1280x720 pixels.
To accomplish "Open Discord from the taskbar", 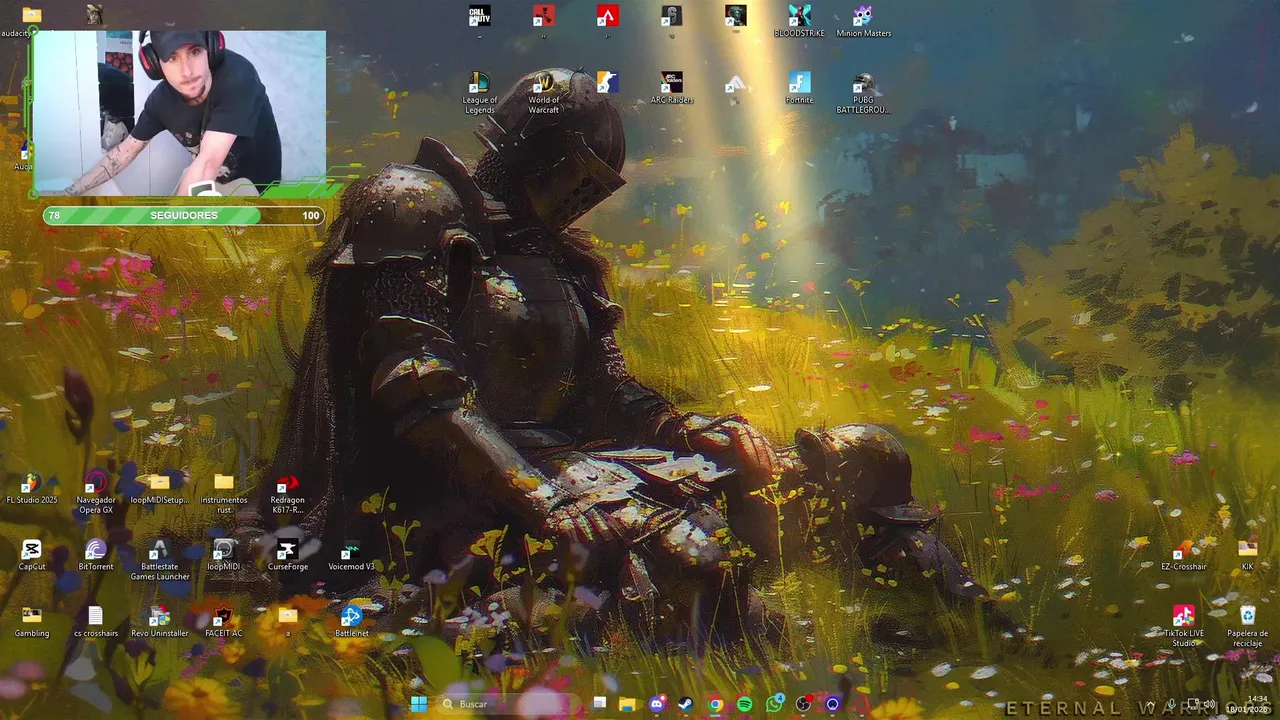I will [x=656, y=704].
